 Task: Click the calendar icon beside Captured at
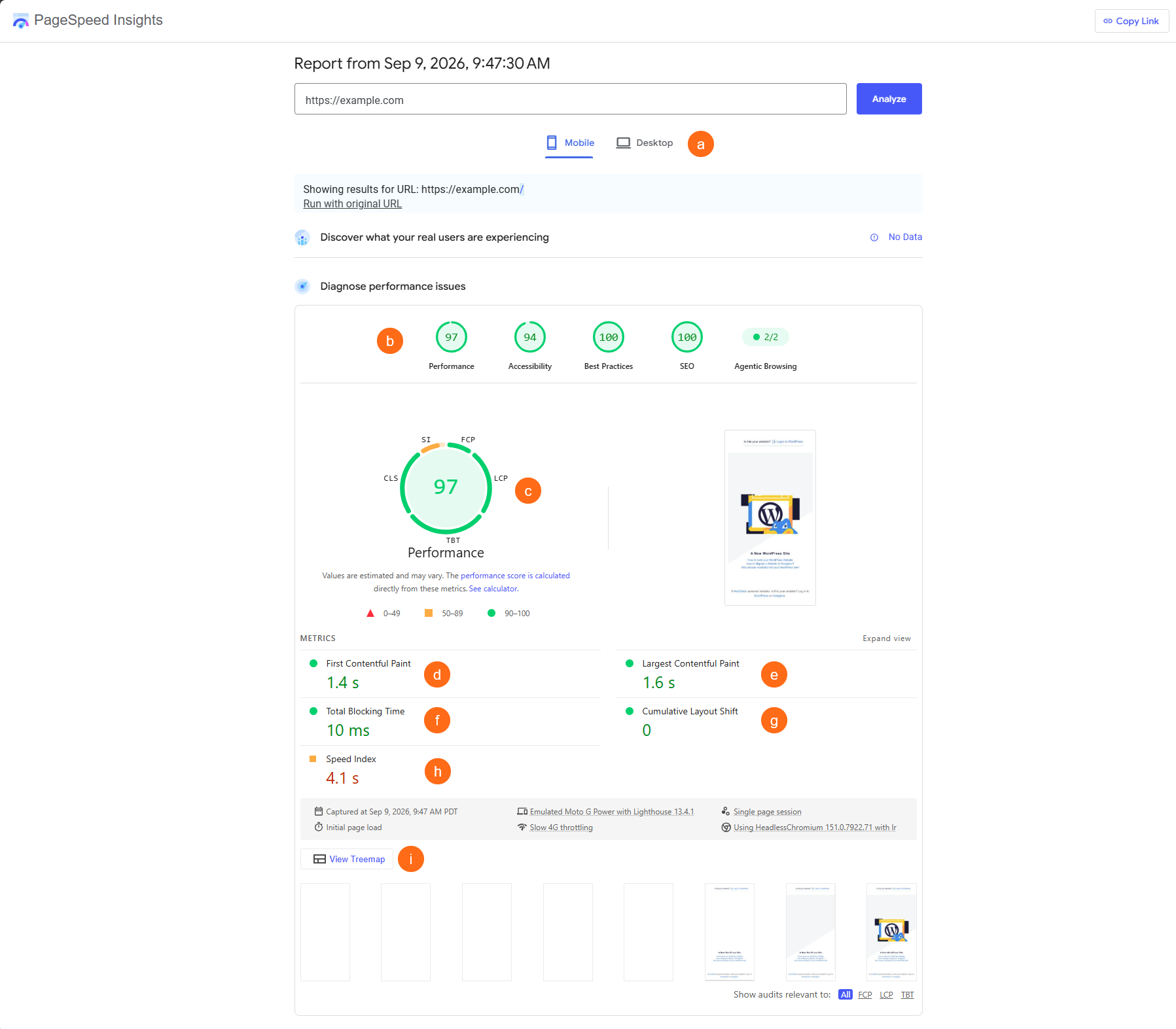tap(319, 811)
